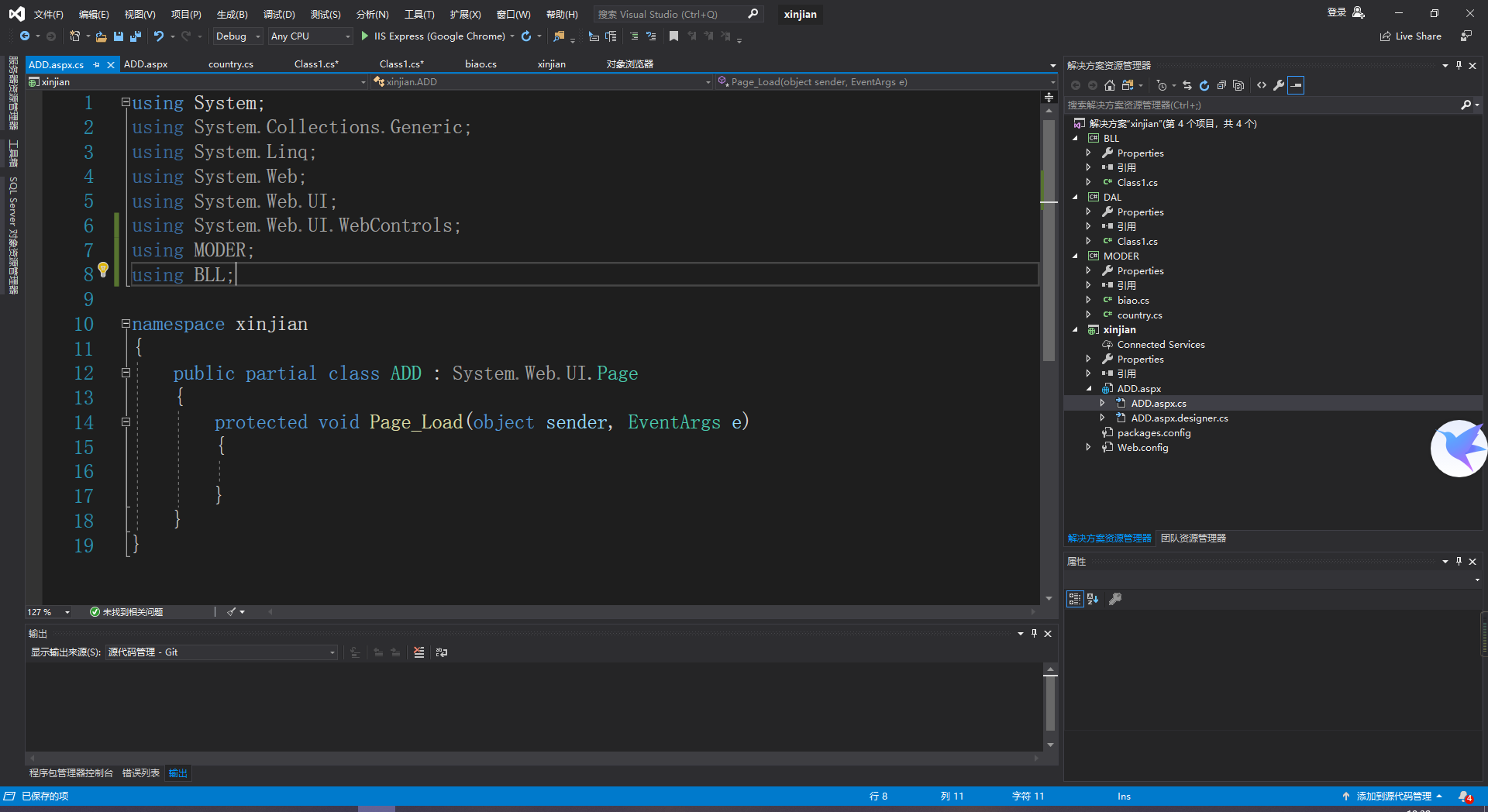Screen dimensions: 1488x812
Task: Toggle word wrap in Output window
Action: tap(442, 652)
